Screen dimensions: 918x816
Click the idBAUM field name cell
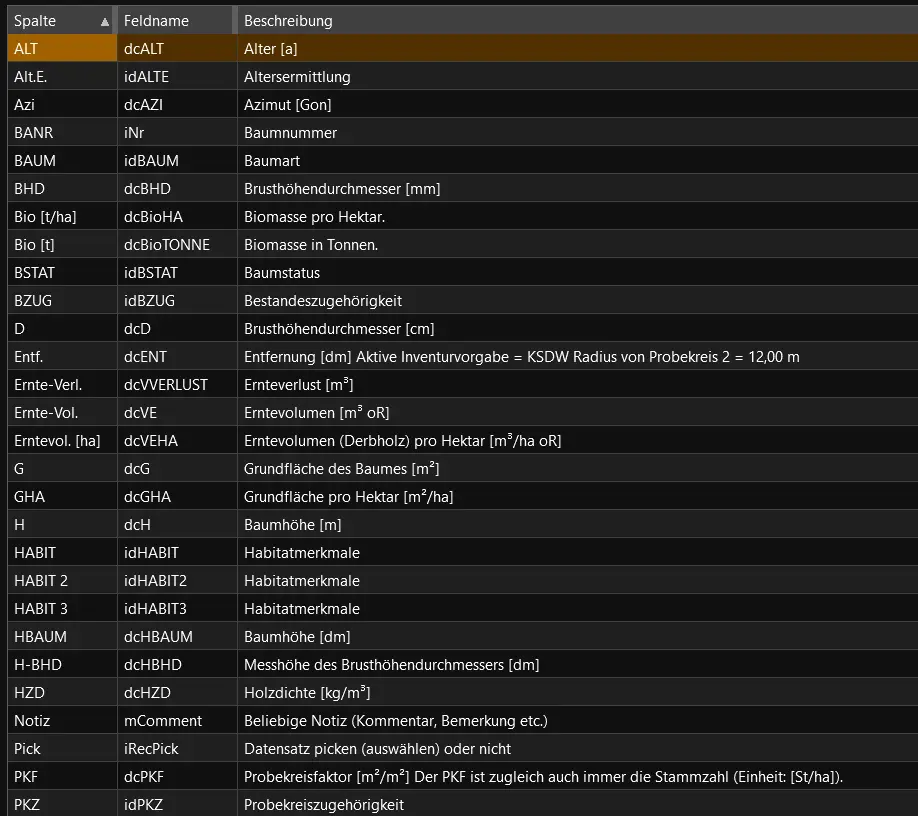(152, 161)
